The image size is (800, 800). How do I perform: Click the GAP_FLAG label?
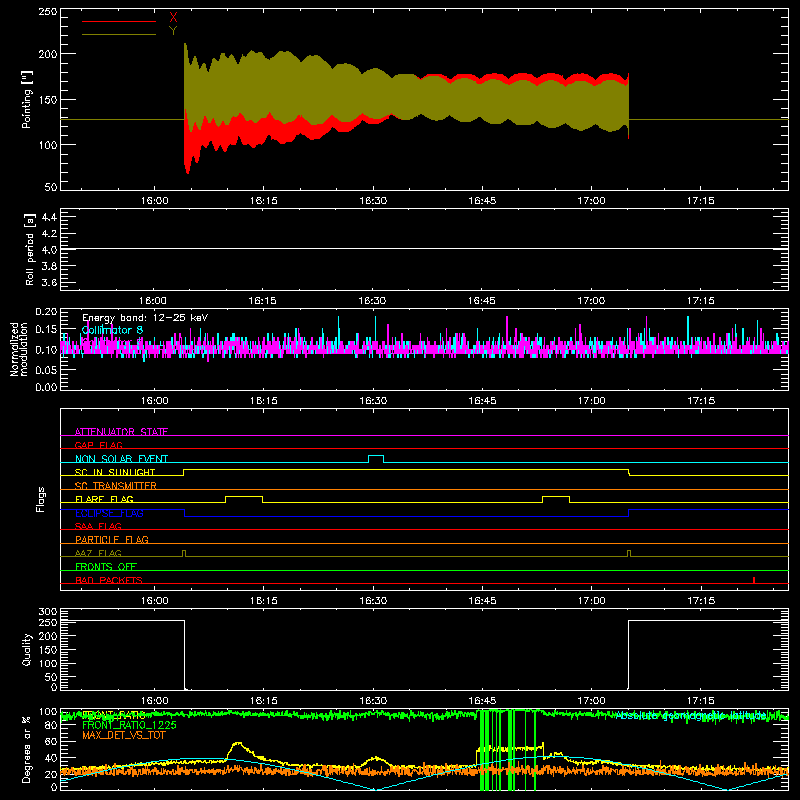[x=98, y=445]
